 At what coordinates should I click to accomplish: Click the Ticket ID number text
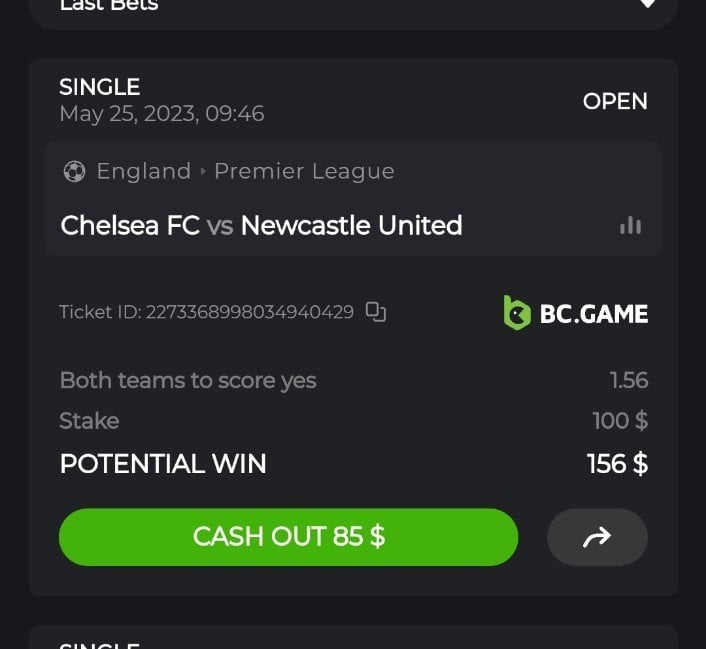(250, 312)
